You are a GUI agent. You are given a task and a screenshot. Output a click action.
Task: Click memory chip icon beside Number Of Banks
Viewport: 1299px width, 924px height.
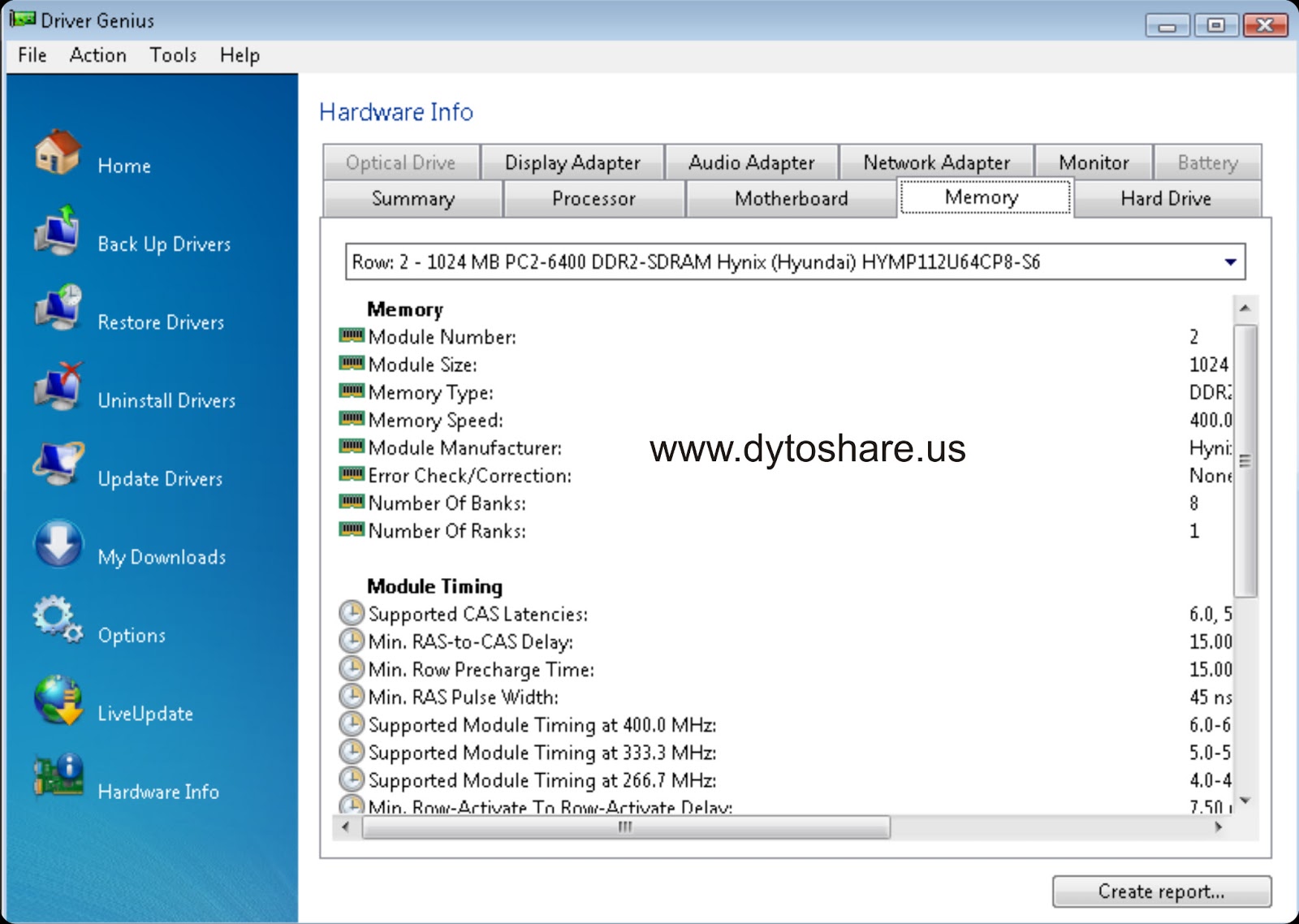pos(352,501)
